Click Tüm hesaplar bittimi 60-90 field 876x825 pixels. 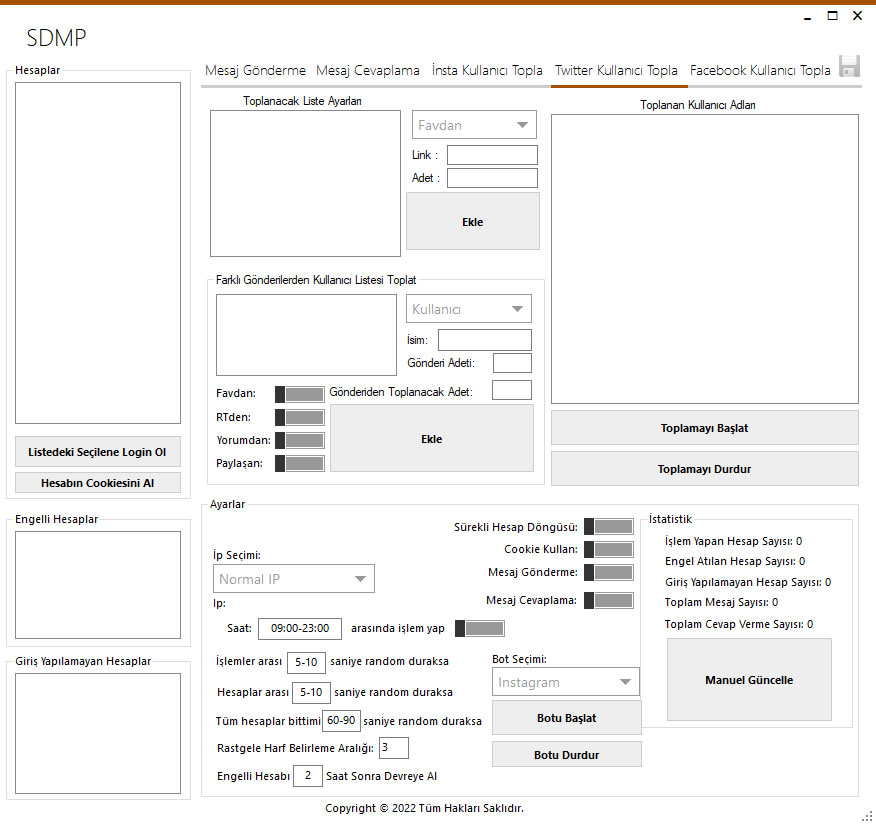[341, 721]
